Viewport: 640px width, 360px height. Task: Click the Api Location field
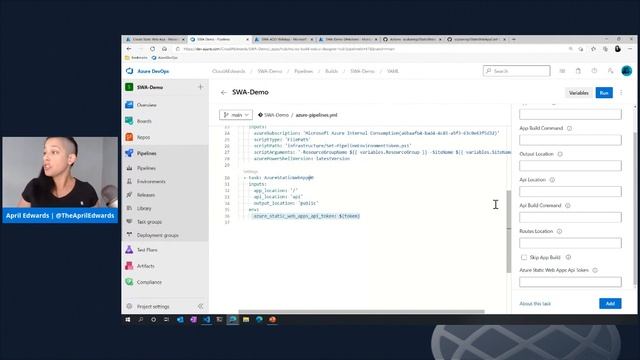coord(570,191)
